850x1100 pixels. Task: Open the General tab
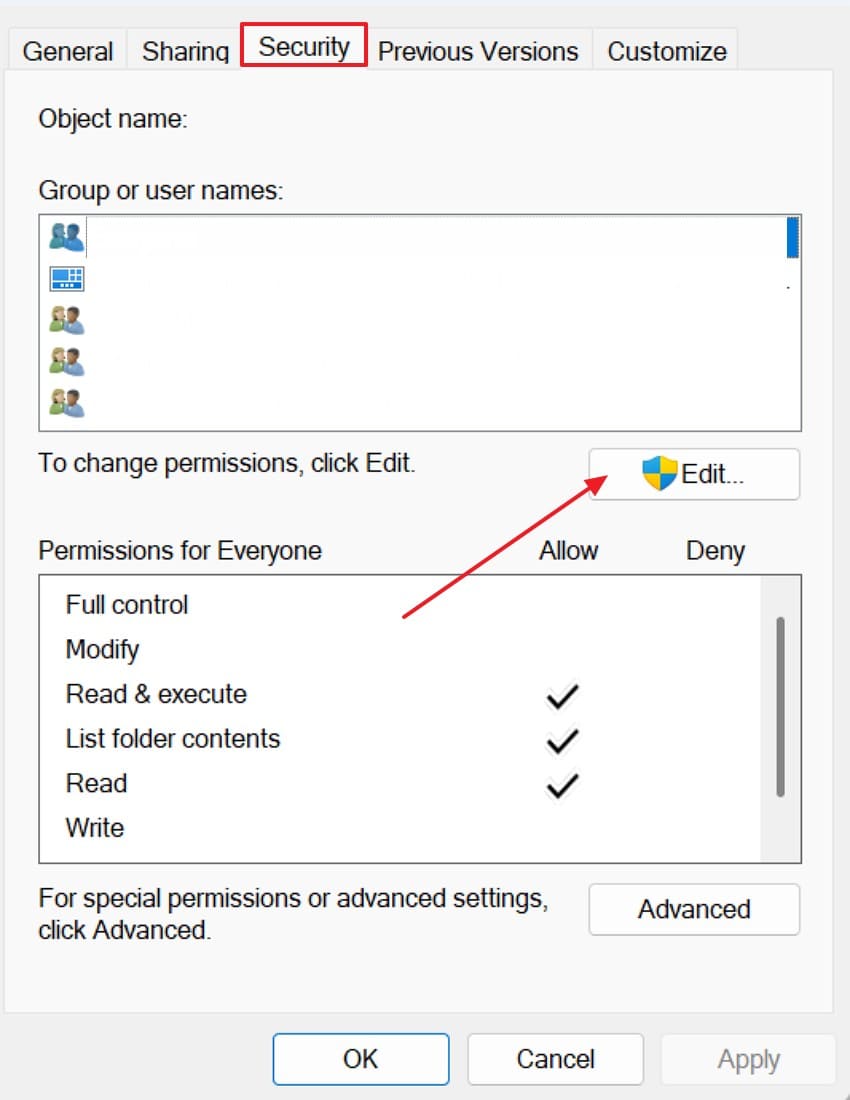67,51
